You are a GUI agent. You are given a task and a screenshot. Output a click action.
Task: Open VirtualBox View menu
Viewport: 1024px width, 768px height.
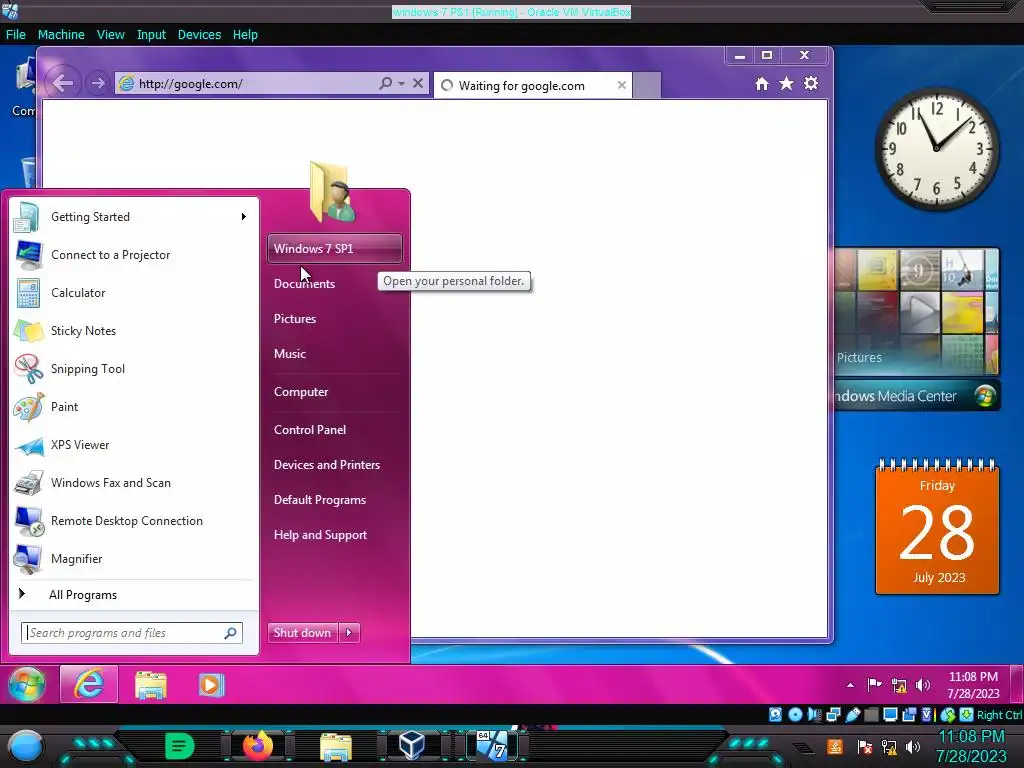point(110,35)
